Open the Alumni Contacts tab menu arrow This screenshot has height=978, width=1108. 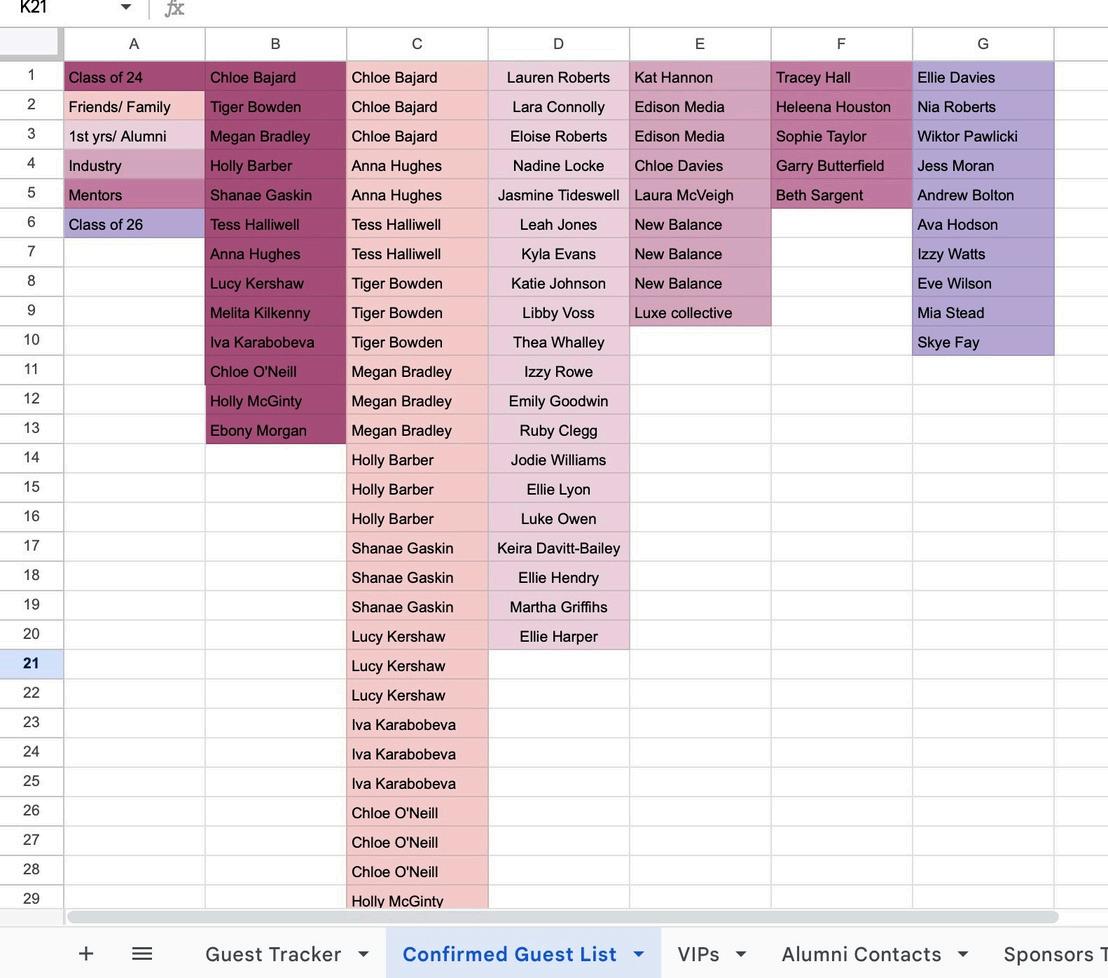(x=963, y=955)
